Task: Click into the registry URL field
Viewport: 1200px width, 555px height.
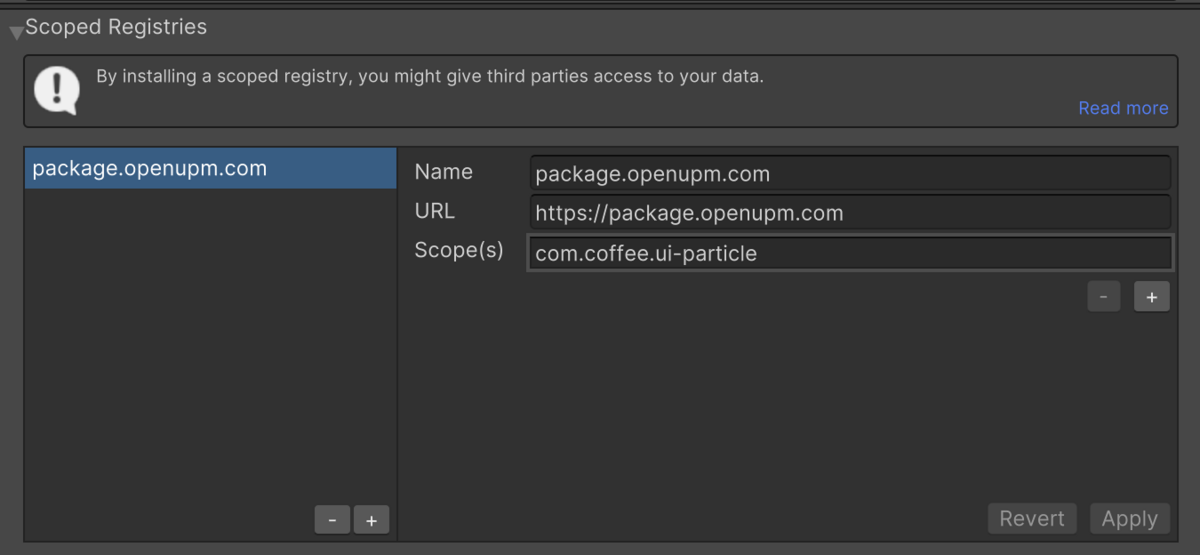Action: pos(849,212)
